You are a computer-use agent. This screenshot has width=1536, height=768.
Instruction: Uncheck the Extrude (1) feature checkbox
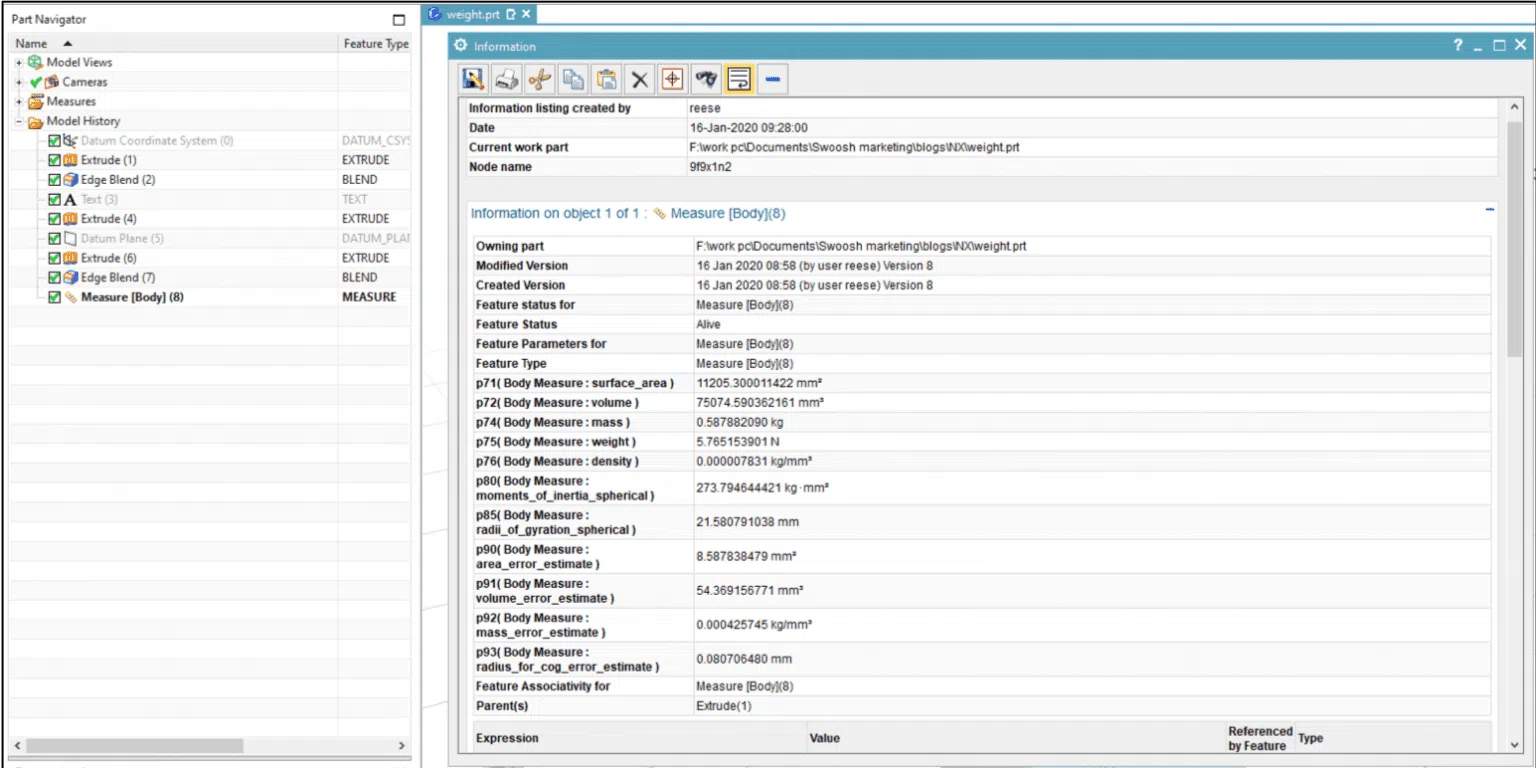coord(53,160)
